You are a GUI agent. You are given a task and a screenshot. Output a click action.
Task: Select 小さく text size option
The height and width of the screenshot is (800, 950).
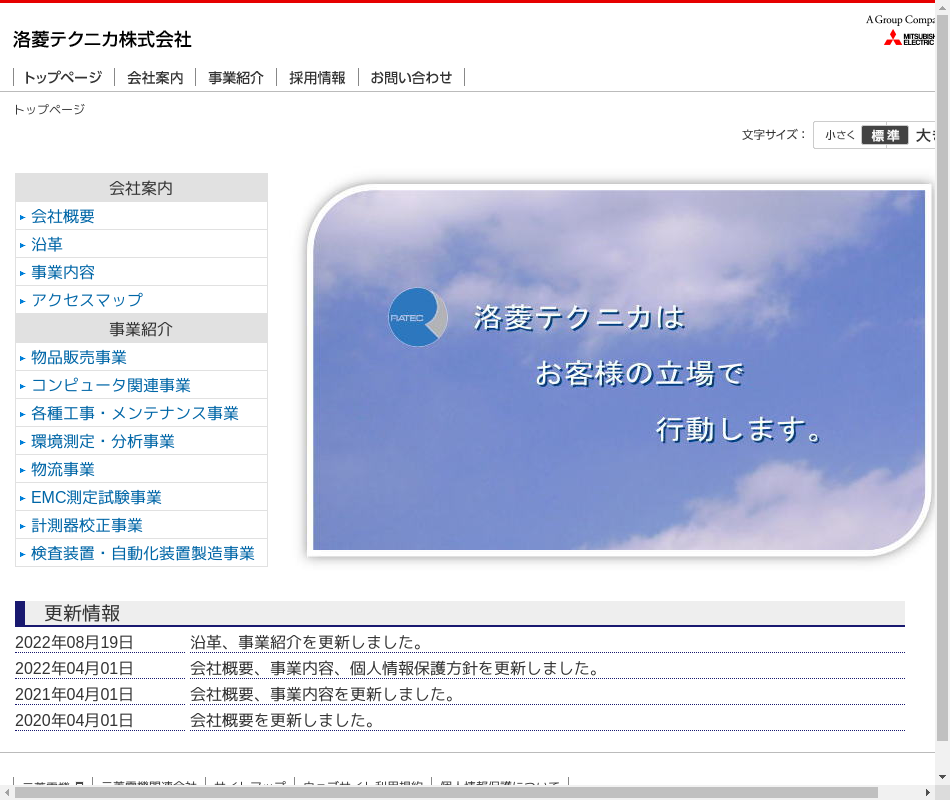pos(840,135)
